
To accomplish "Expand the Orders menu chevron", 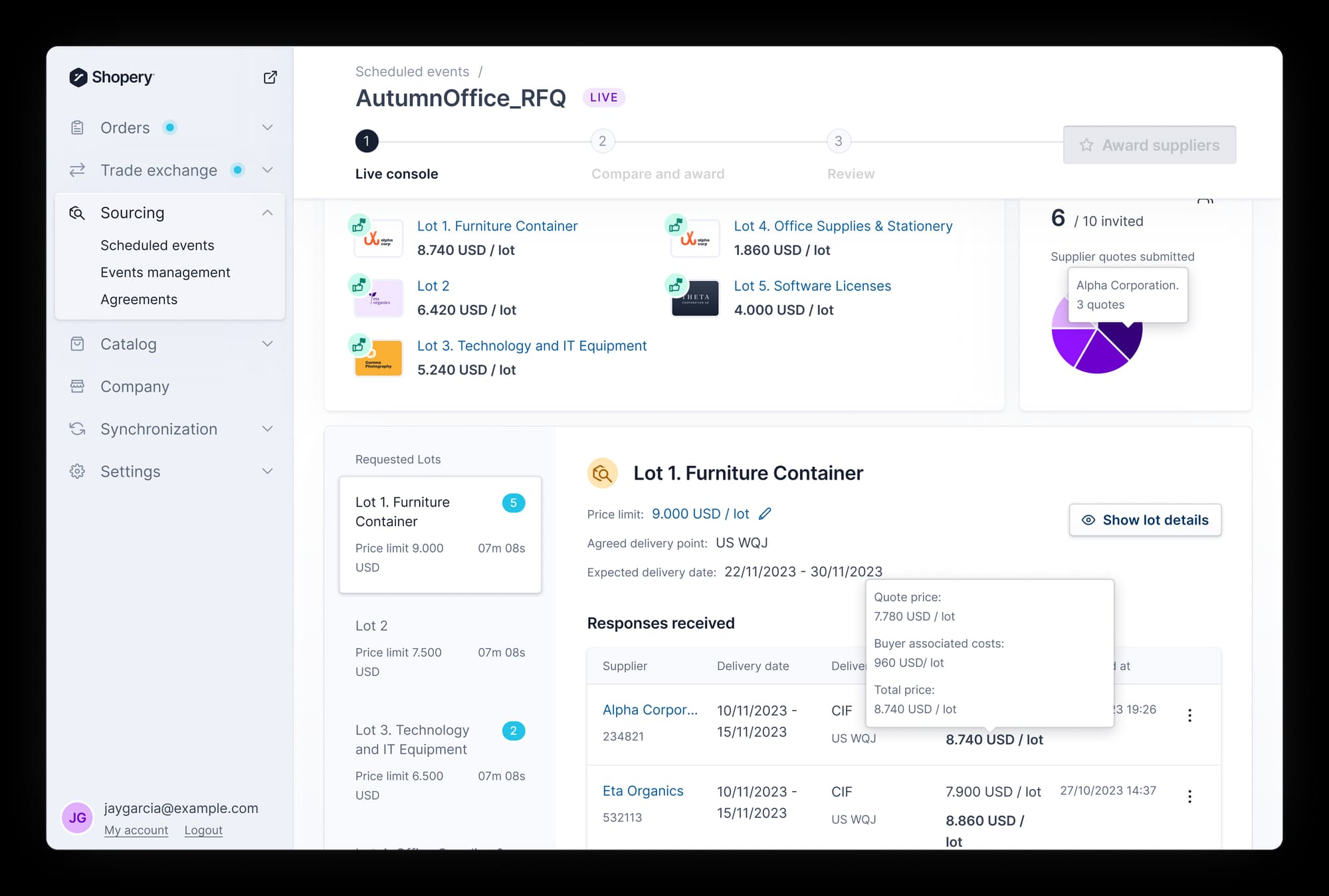I will click(x=267, y=128).
